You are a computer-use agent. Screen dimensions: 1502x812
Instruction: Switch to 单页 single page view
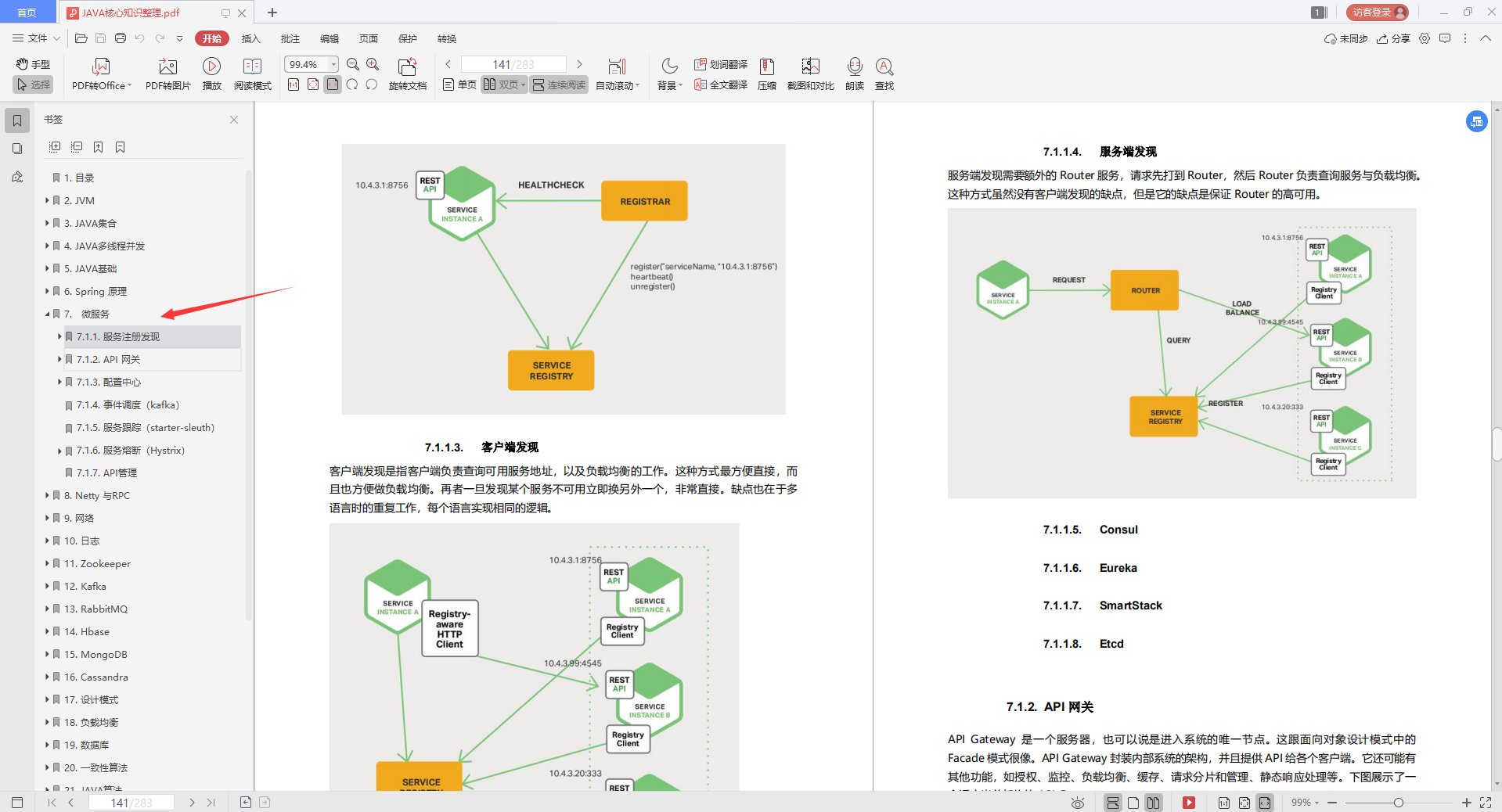[x=459, y=84]
